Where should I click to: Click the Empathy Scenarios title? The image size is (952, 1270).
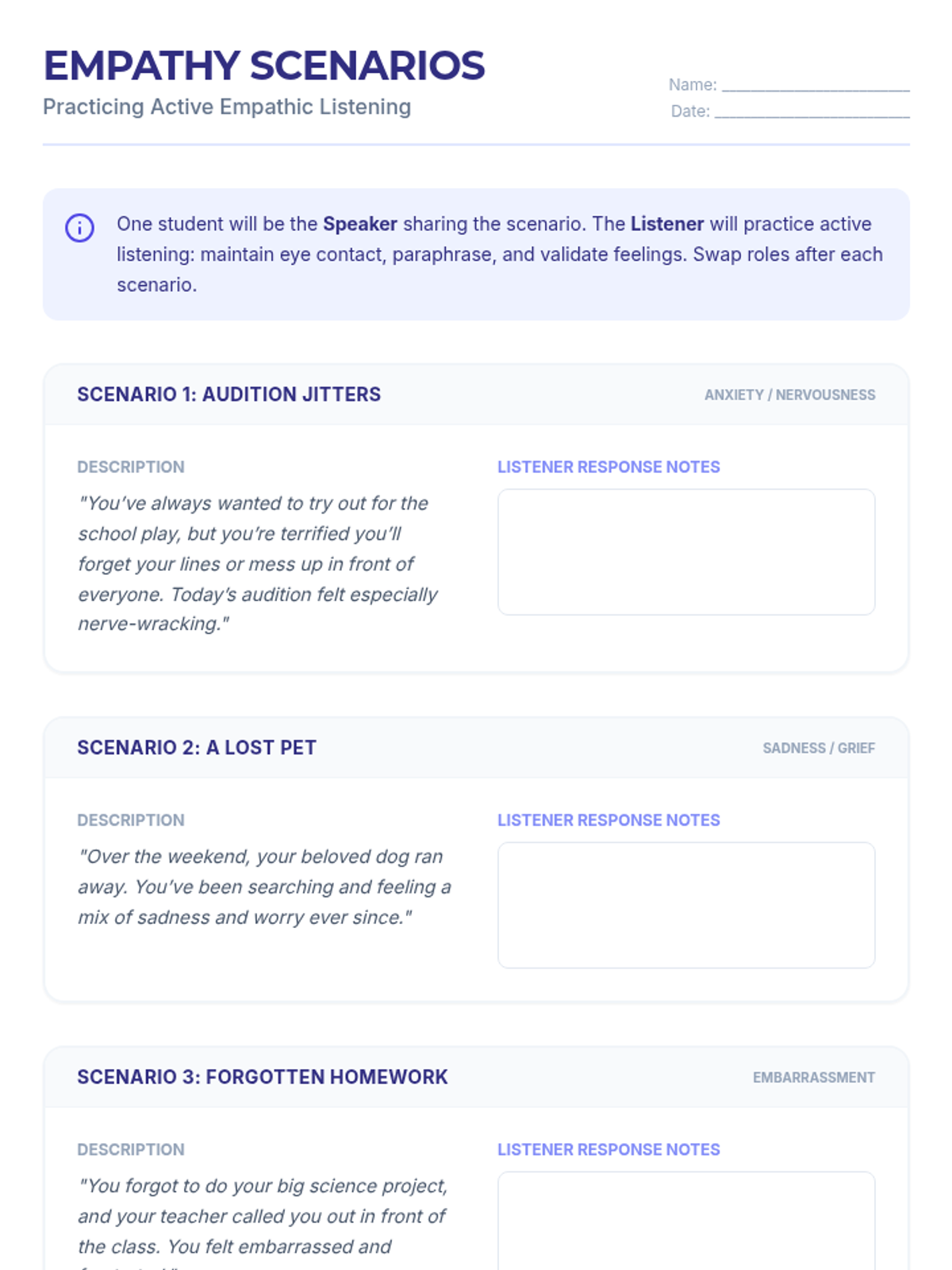click(263, 66)
